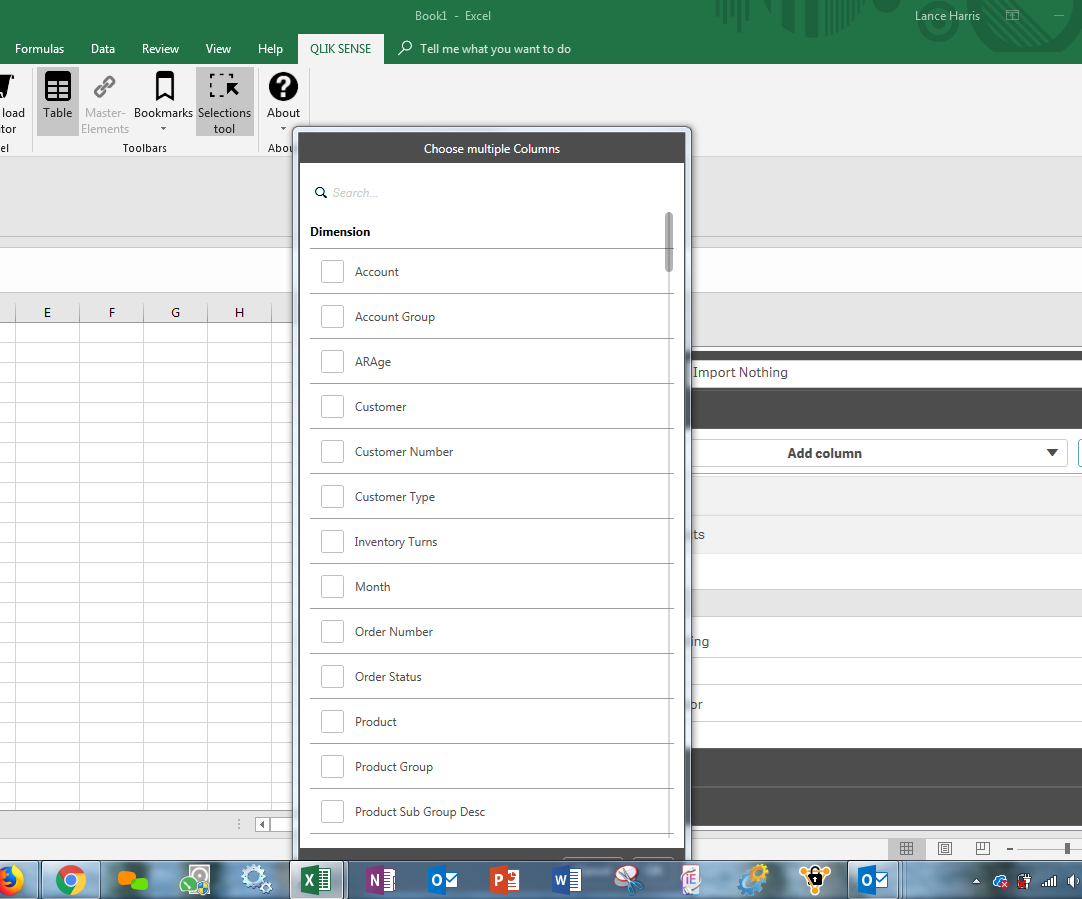Screen dimensions: 1082x899
Task: Open the gears settings app in taskbar
Action: pos(257,880)
